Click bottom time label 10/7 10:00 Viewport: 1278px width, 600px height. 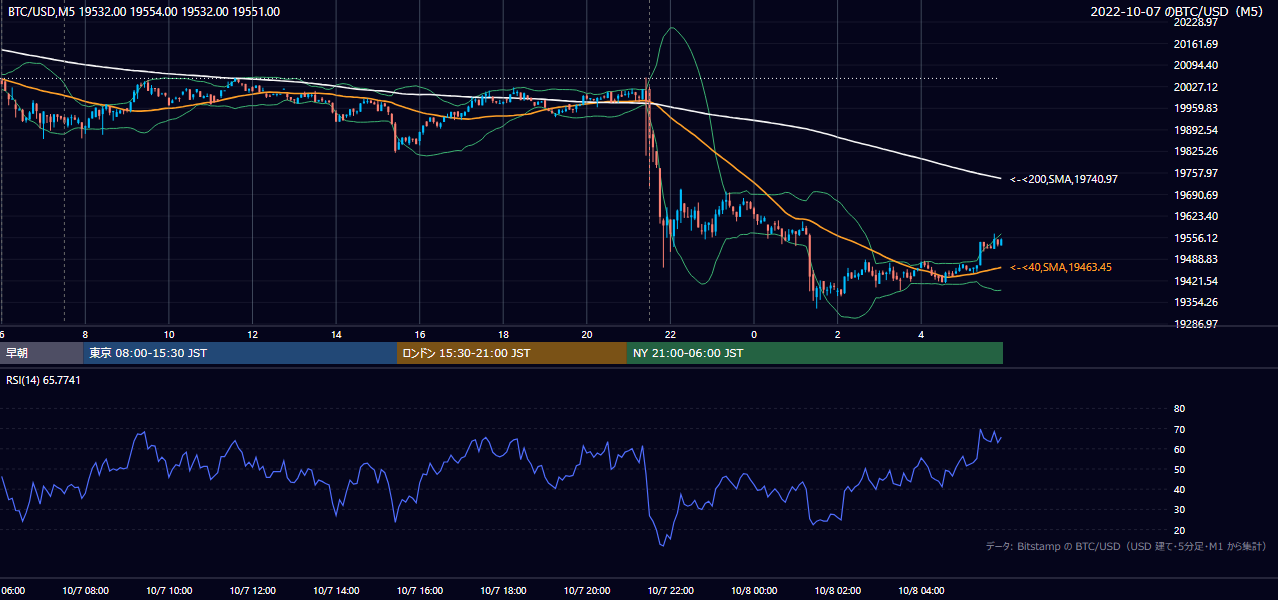pos(169,591)
